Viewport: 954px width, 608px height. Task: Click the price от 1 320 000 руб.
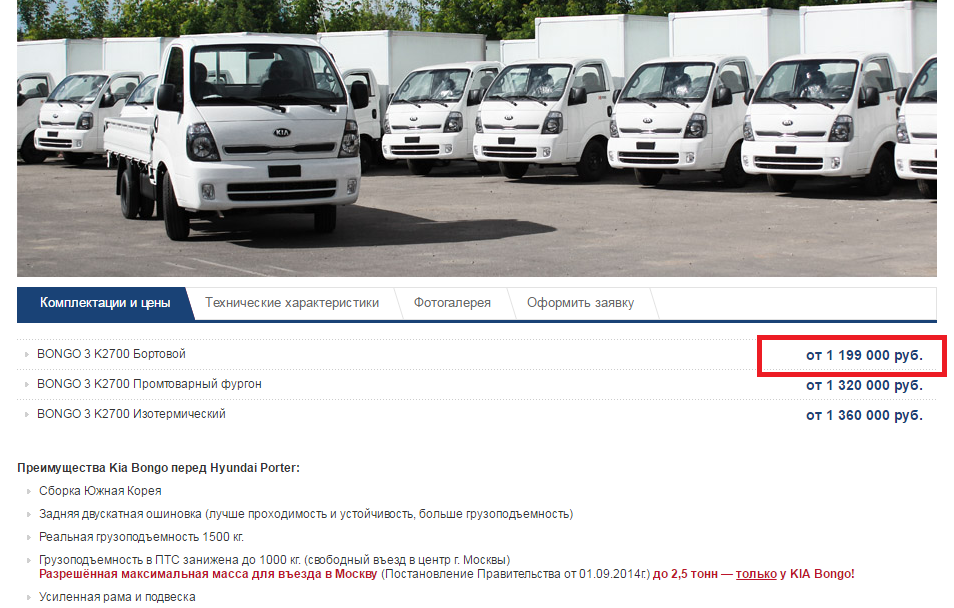pyautogui.click(x=864, y=385)
